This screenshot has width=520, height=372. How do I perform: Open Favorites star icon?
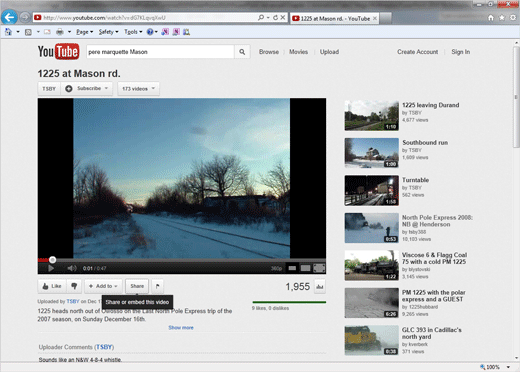tap(502, 18)
